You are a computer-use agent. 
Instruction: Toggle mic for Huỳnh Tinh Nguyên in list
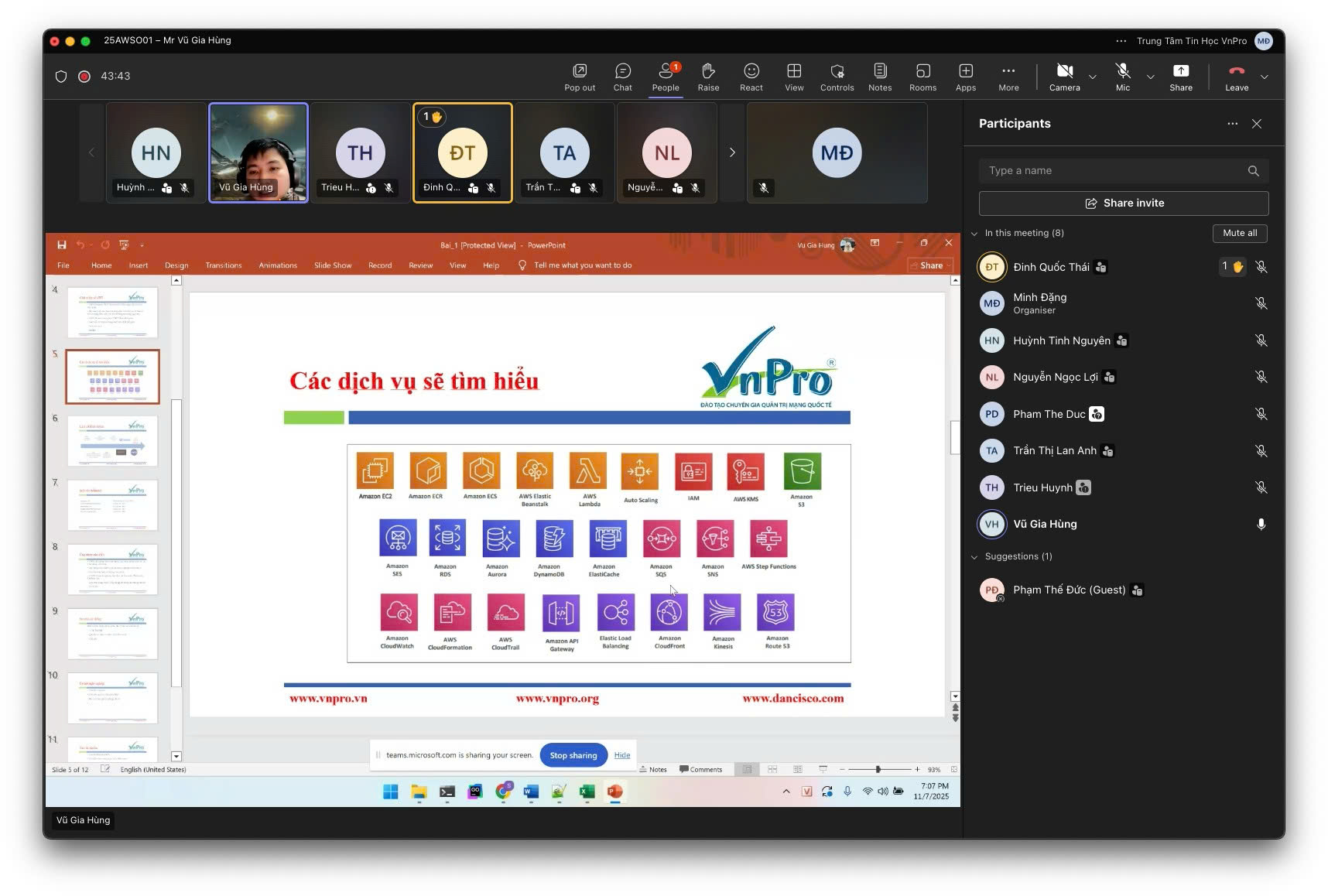pos(1261,340)
